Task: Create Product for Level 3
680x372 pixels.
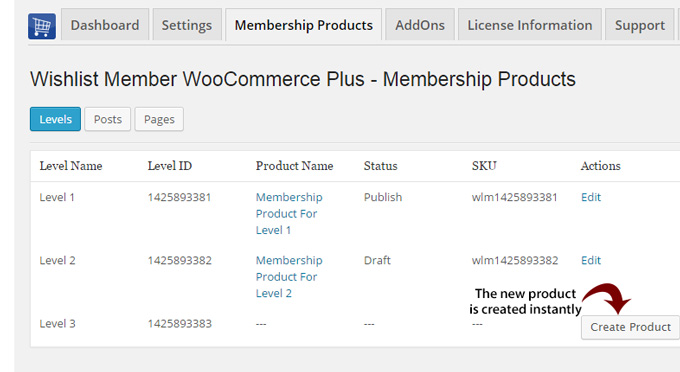Action: pos(631,327)
